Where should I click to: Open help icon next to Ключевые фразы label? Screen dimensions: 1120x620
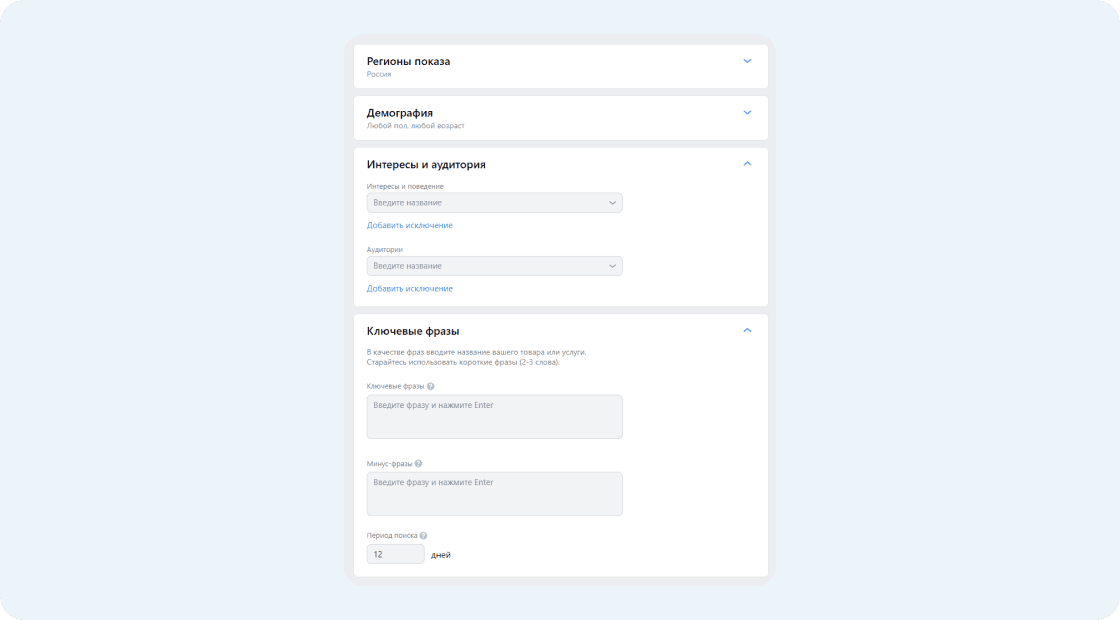(x=431, y=386)
